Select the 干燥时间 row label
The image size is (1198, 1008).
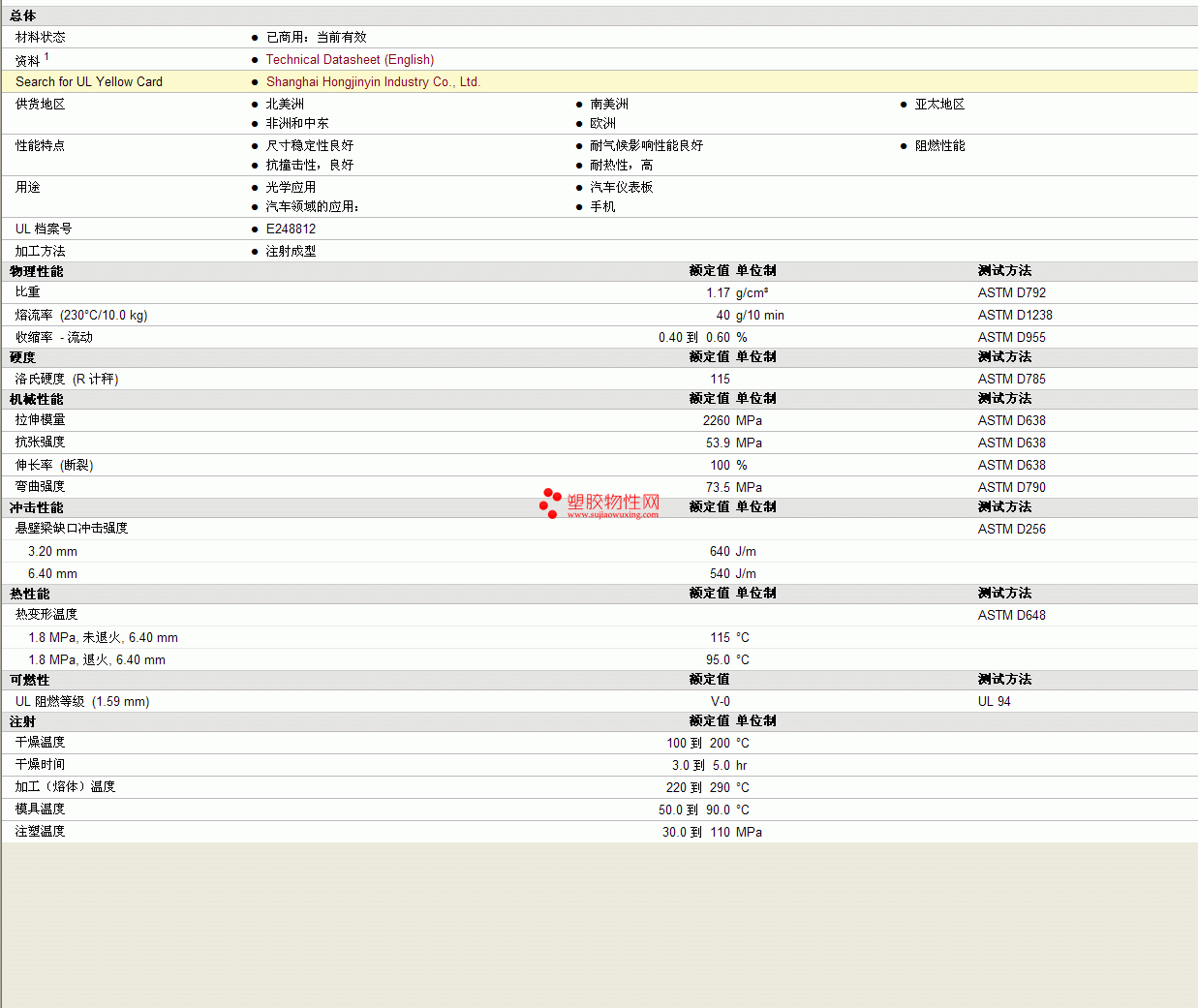41,765
